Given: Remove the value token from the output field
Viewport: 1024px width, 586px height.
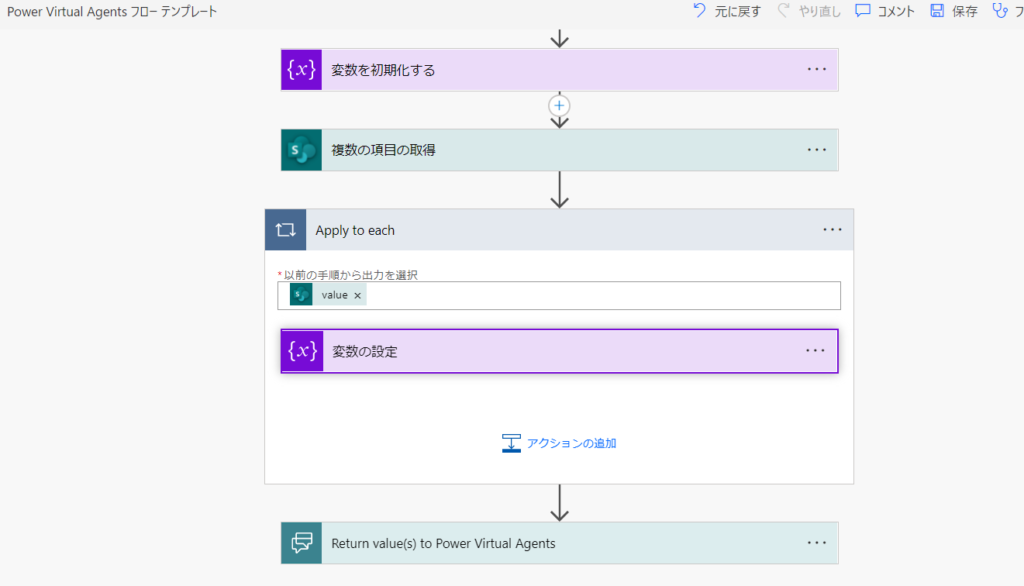Looking at the screenshot, I should 357,295.
